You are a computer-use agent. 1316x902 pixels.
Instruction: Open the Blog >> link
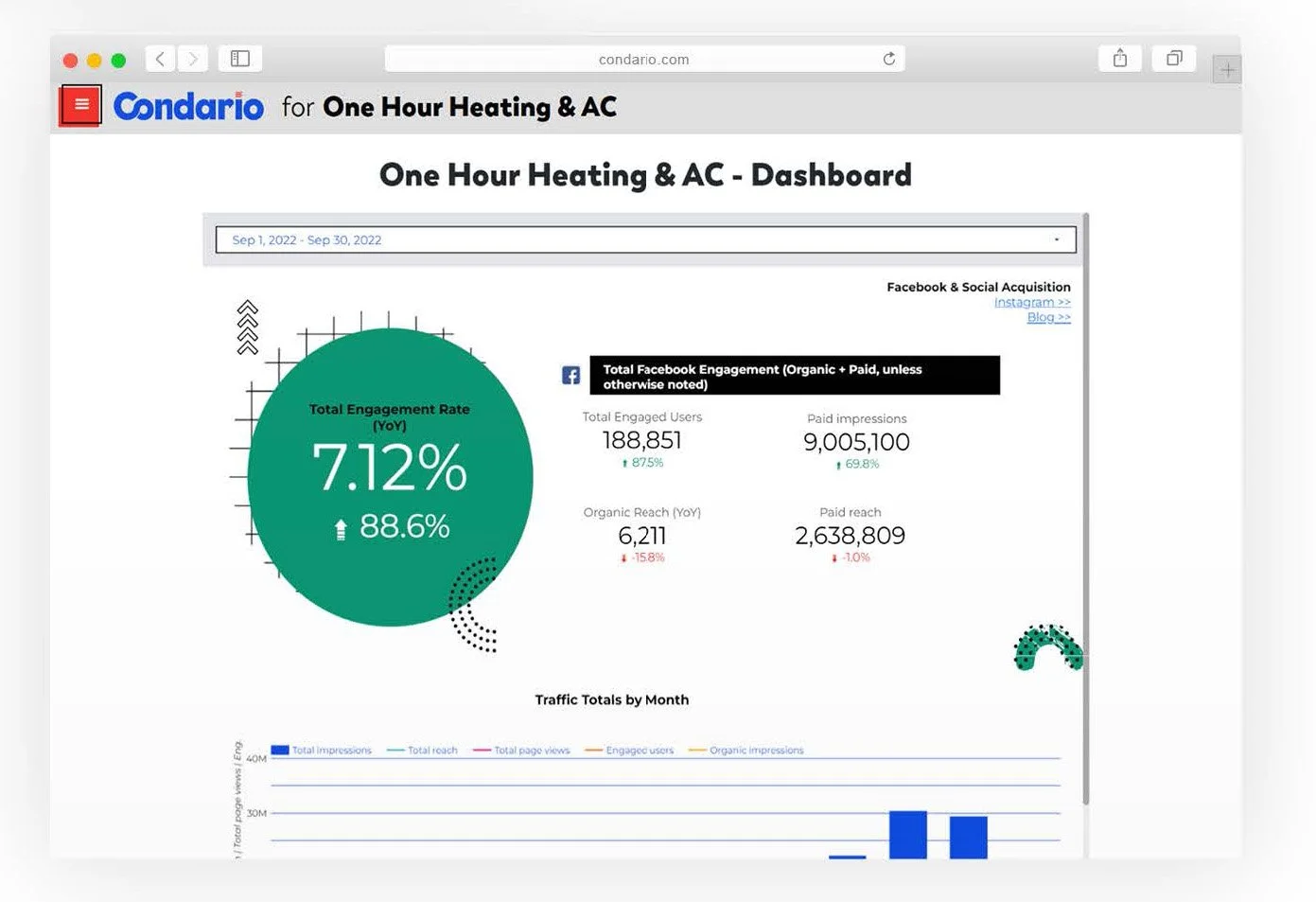pos(1049,317)
